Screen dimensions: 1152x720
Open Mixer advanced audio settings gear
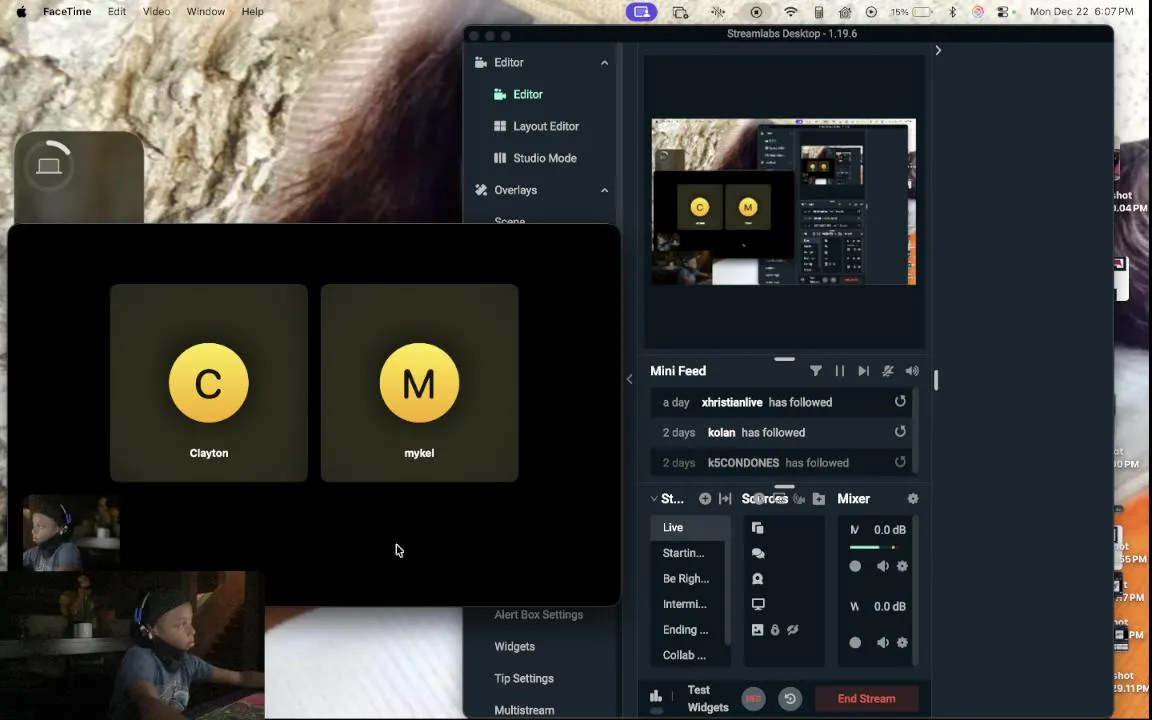(x=912, y=498)
